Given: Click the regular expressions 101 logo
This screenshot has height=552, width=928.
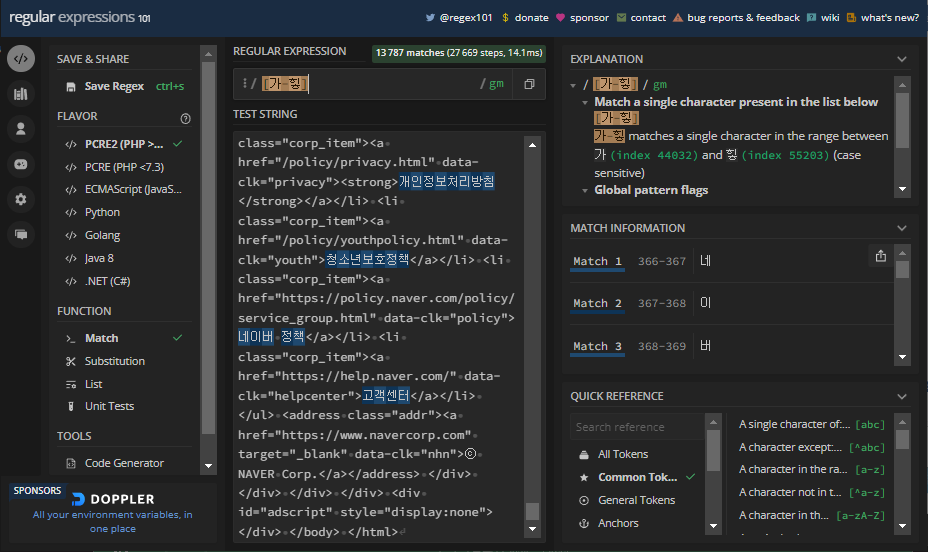Looking at the screenshot, I should tap(80, 18).
